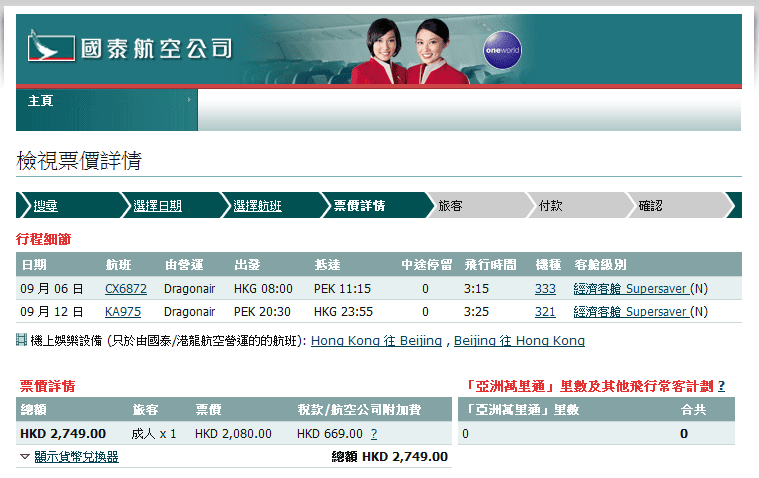Image resolution: width=759 pixels, height=478 pixels.
Task: Open 經濟客艙 Supersaver link for KA975
Action: click(632, 312)
